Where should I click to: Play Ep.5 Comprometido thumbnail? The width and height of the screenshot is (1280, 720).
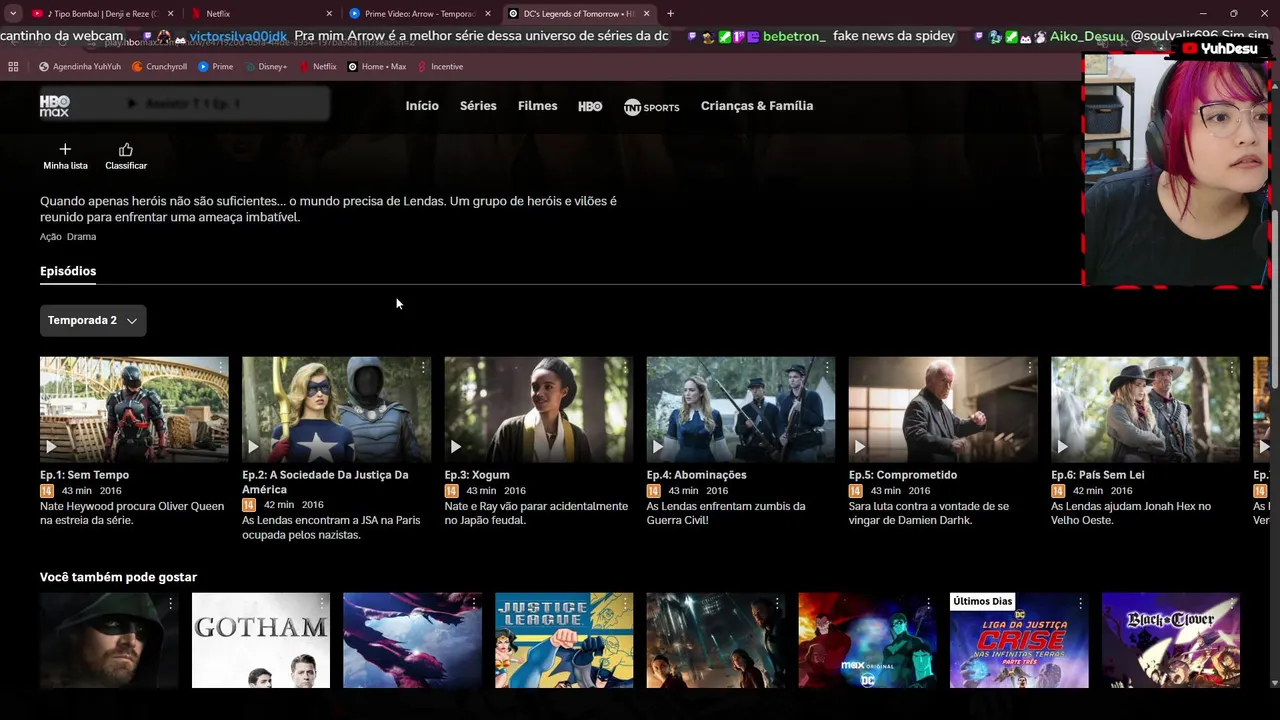pyautogui.click(x=943, y=409)
